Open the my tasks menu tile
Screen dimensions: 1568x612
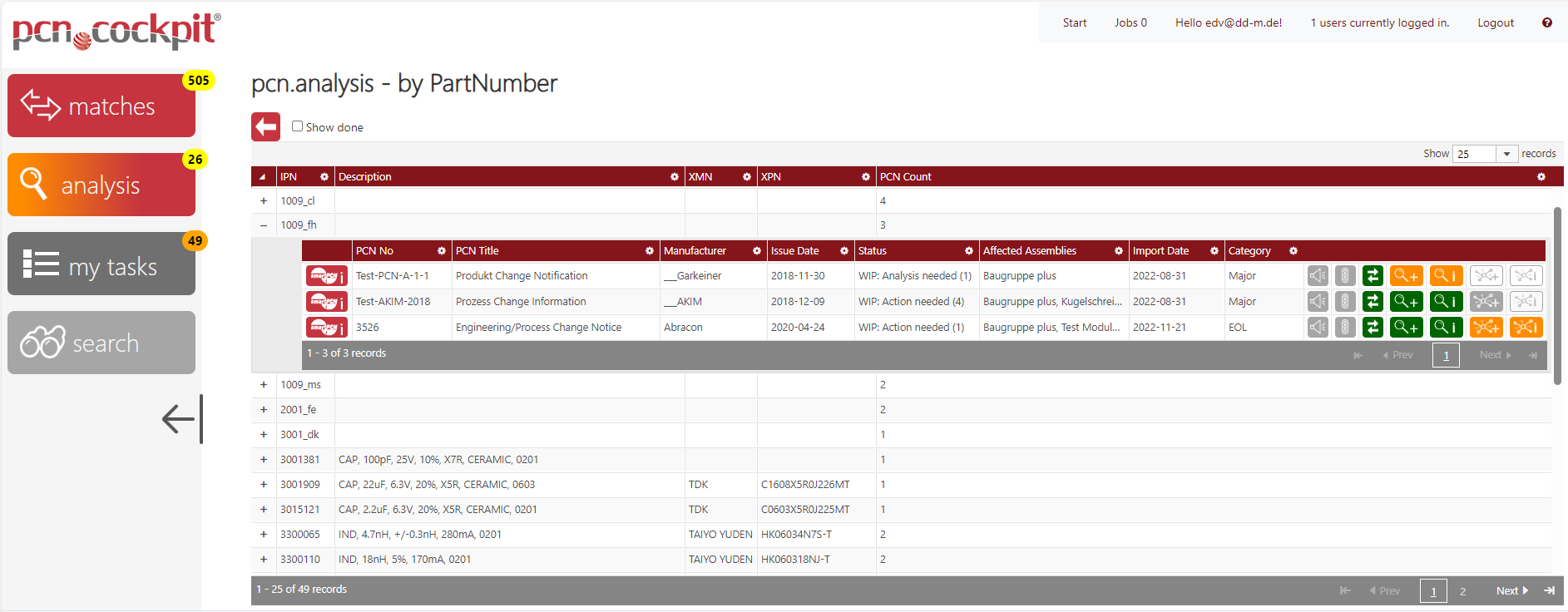(x=101, y=264)
